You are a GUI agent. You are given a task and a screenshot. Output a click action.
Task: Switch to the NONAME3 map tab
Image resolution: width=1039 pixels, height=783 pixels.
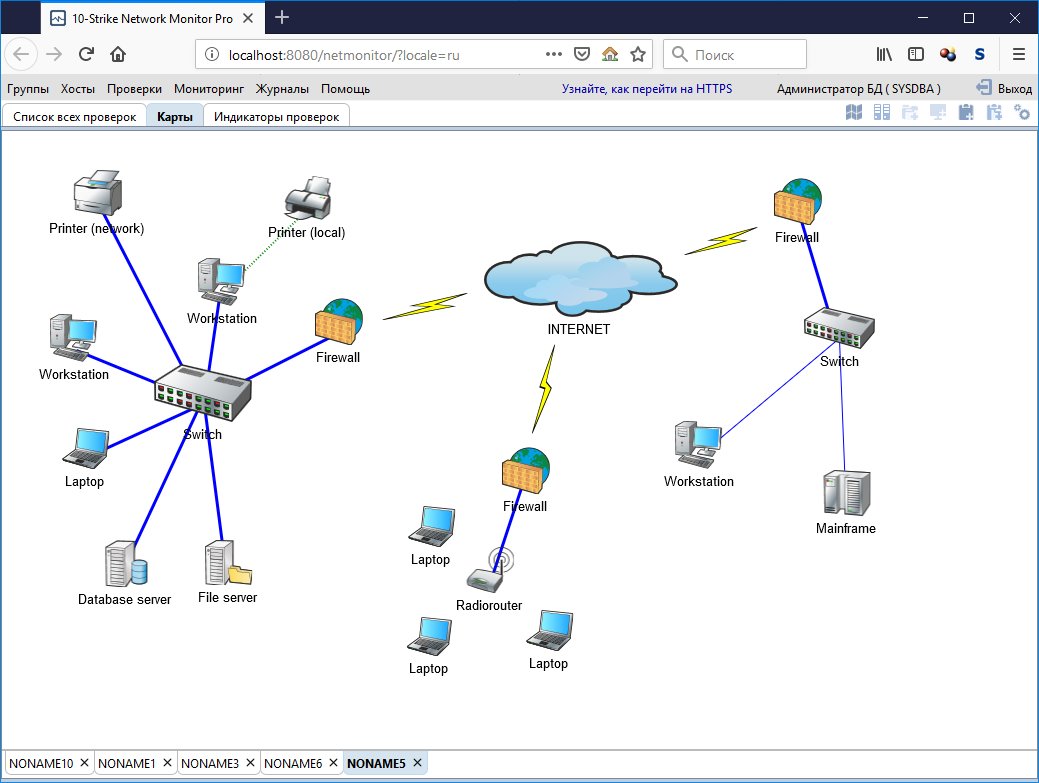point(210,763)
